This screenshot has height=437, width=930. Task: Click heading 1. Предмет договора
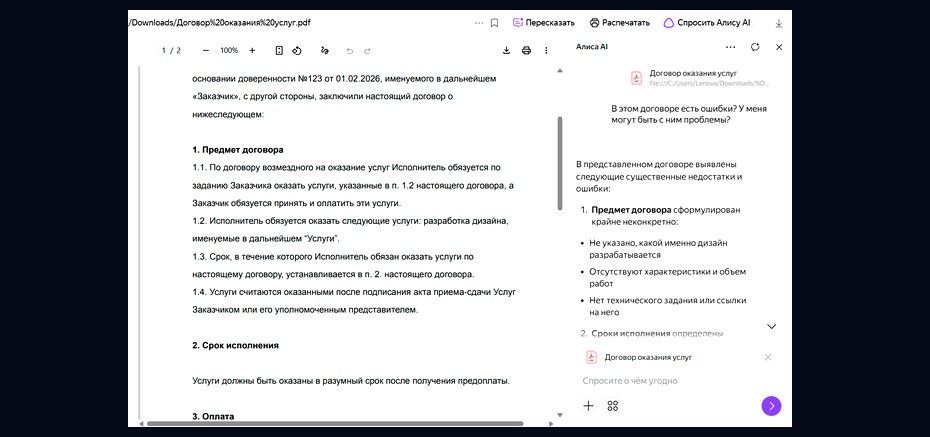pyautogui.click(x=238, y=149)
